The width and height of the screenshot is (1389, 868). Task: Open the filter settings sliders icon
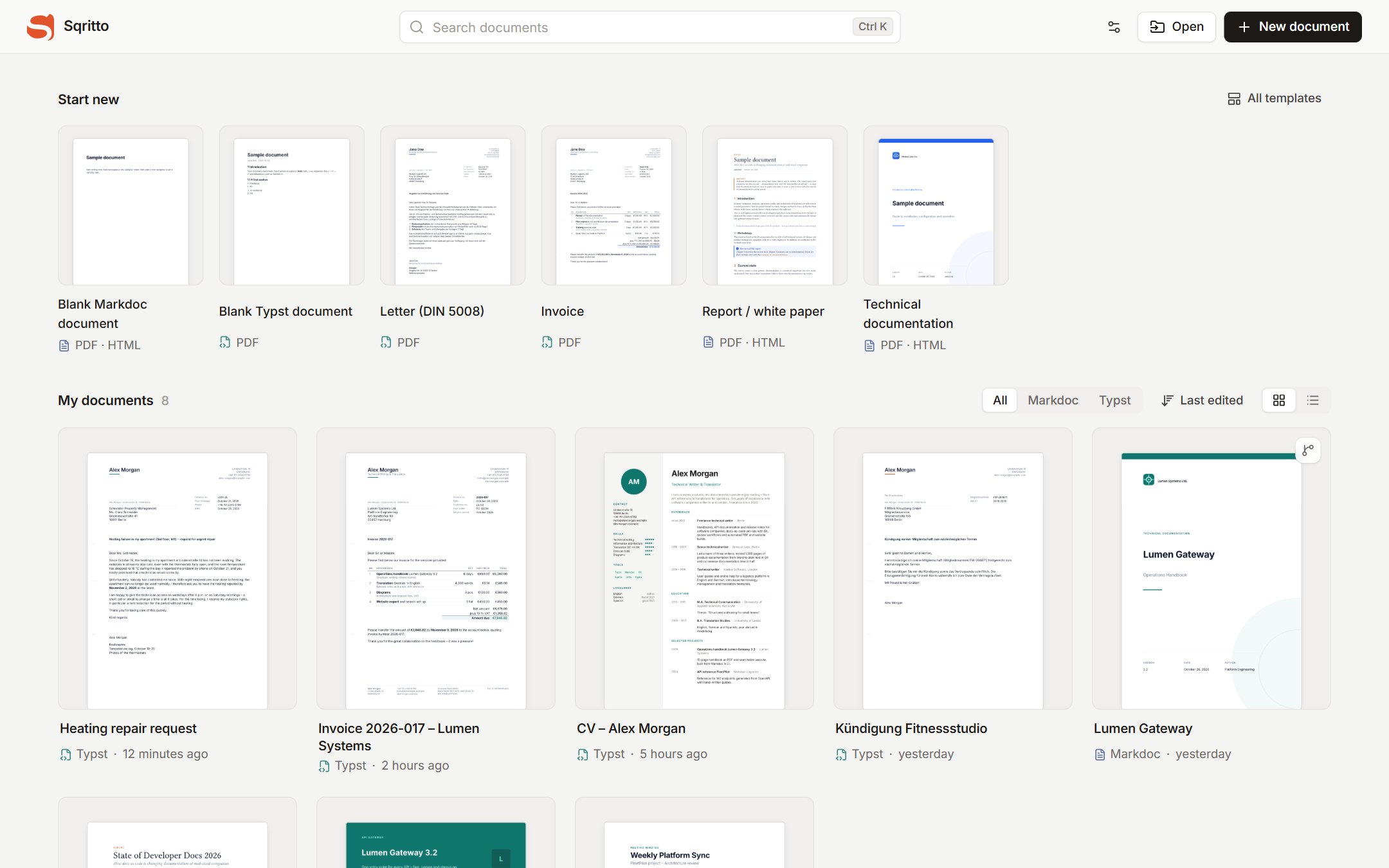1114,27
